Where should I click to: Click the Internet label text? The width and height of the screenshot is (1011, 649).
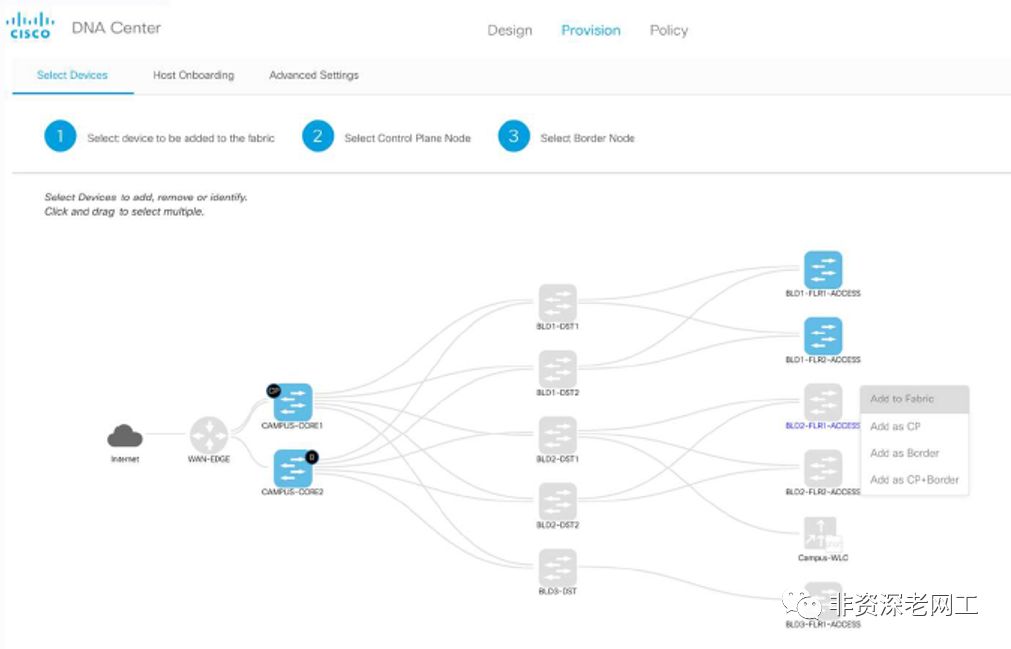coord(124,459)
